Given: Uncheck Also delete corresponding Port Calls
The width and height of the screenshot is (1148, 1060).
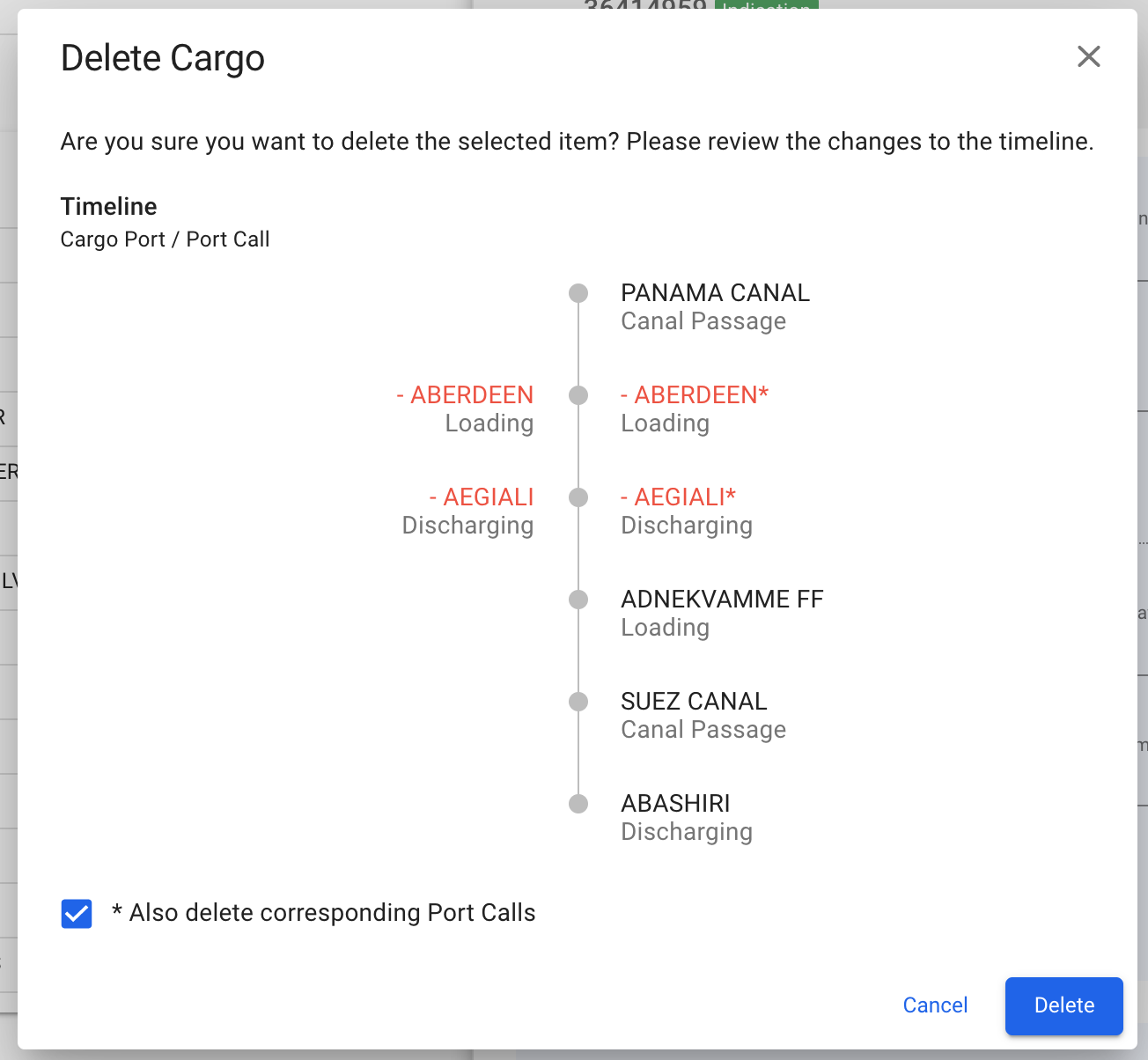Looking at the screenshot, I should [77, 914].
